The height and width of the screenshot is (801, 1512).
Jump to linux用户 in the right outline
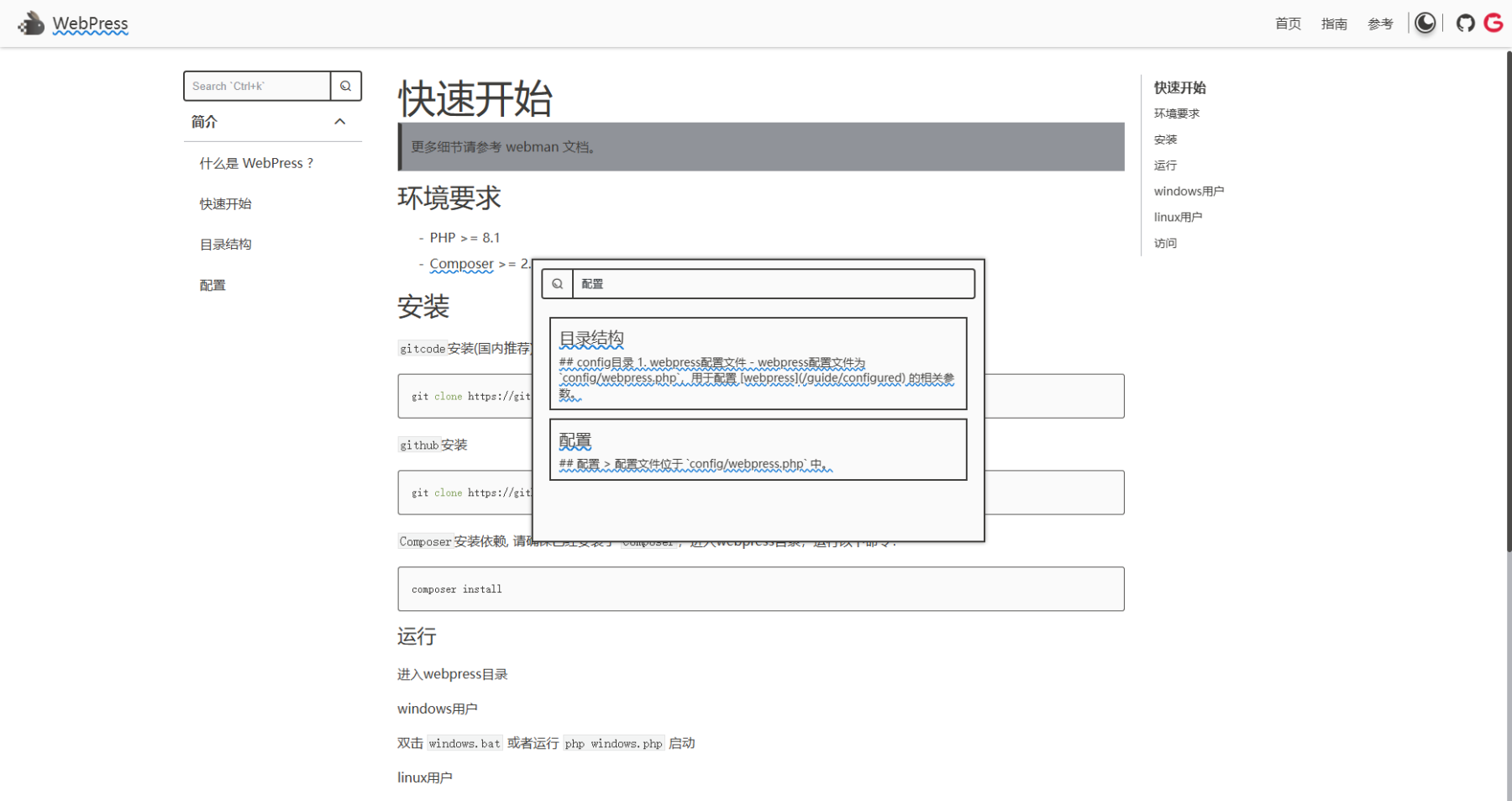click(1178, 217)
